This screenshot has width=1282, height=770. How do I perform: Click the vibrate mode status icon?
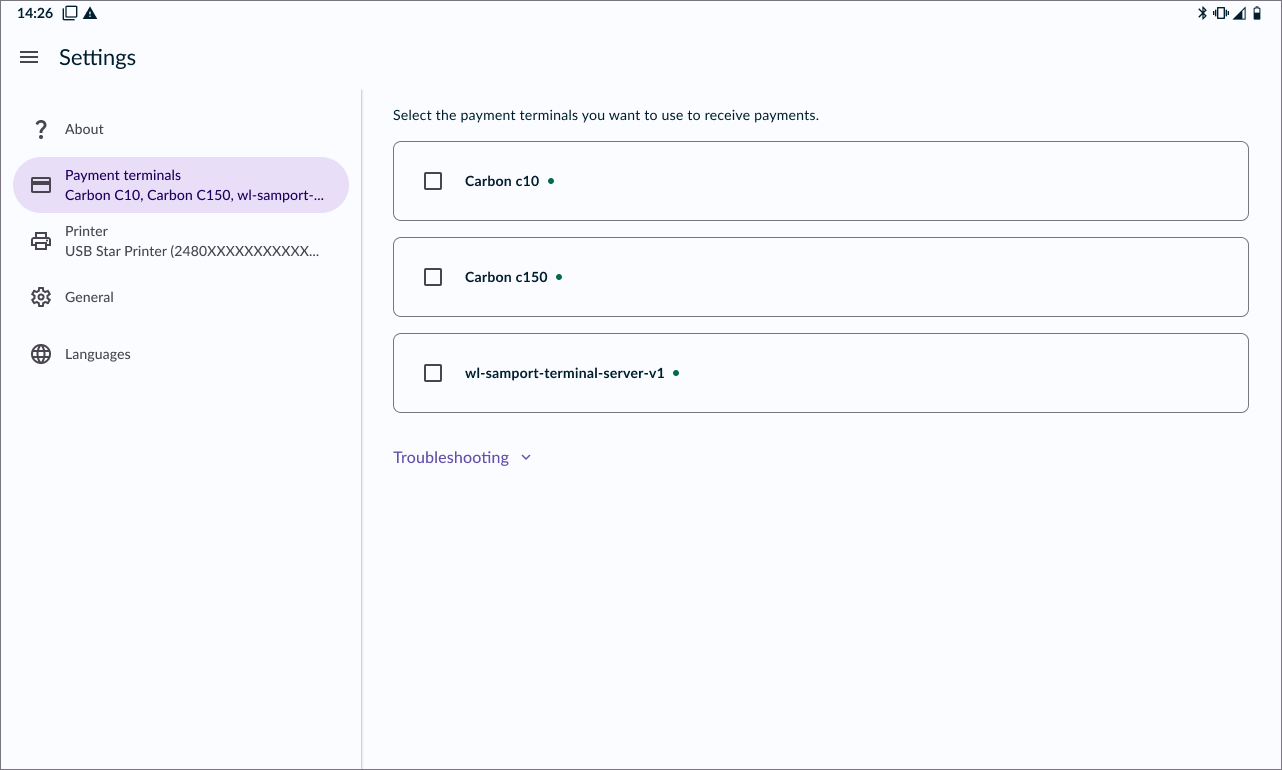[x=1221, y=13]
